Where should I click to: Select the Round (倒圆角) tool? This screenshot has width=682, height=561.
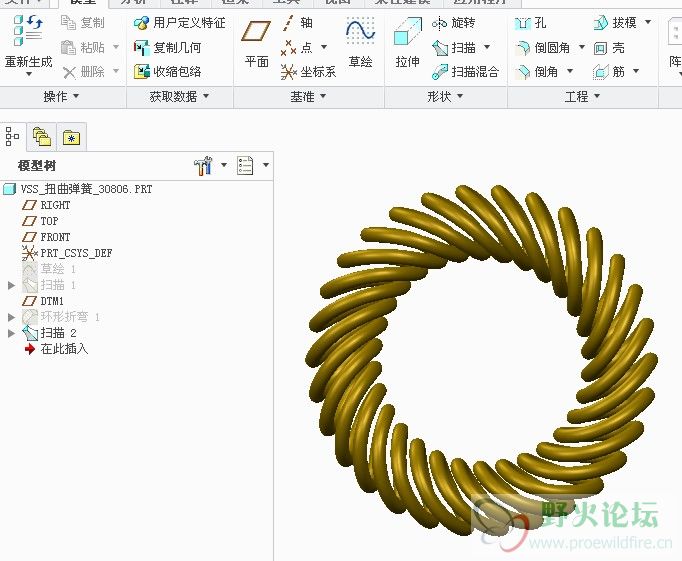point(542,47)
